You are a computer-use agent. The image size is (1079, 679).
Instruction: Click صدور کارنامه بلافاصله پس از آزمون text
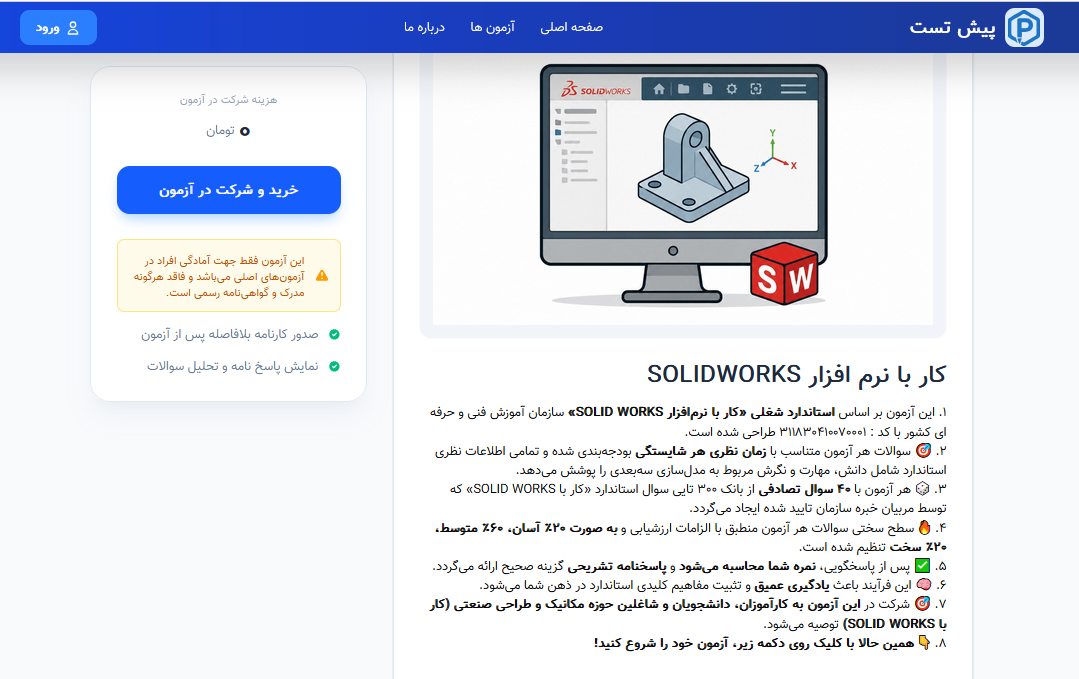coord(230,334)
